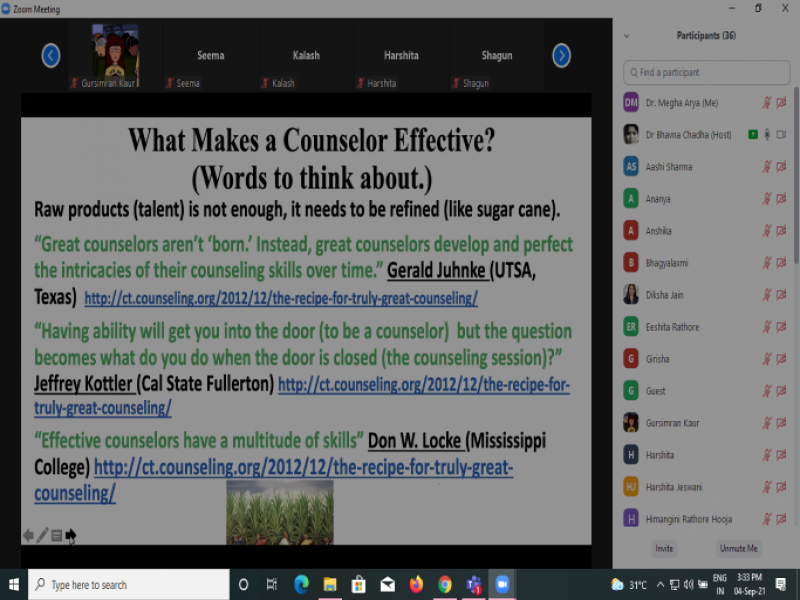Select Gursimran Kaur in participants list
This screenshot has width=800, height=600.
(672, 423)
